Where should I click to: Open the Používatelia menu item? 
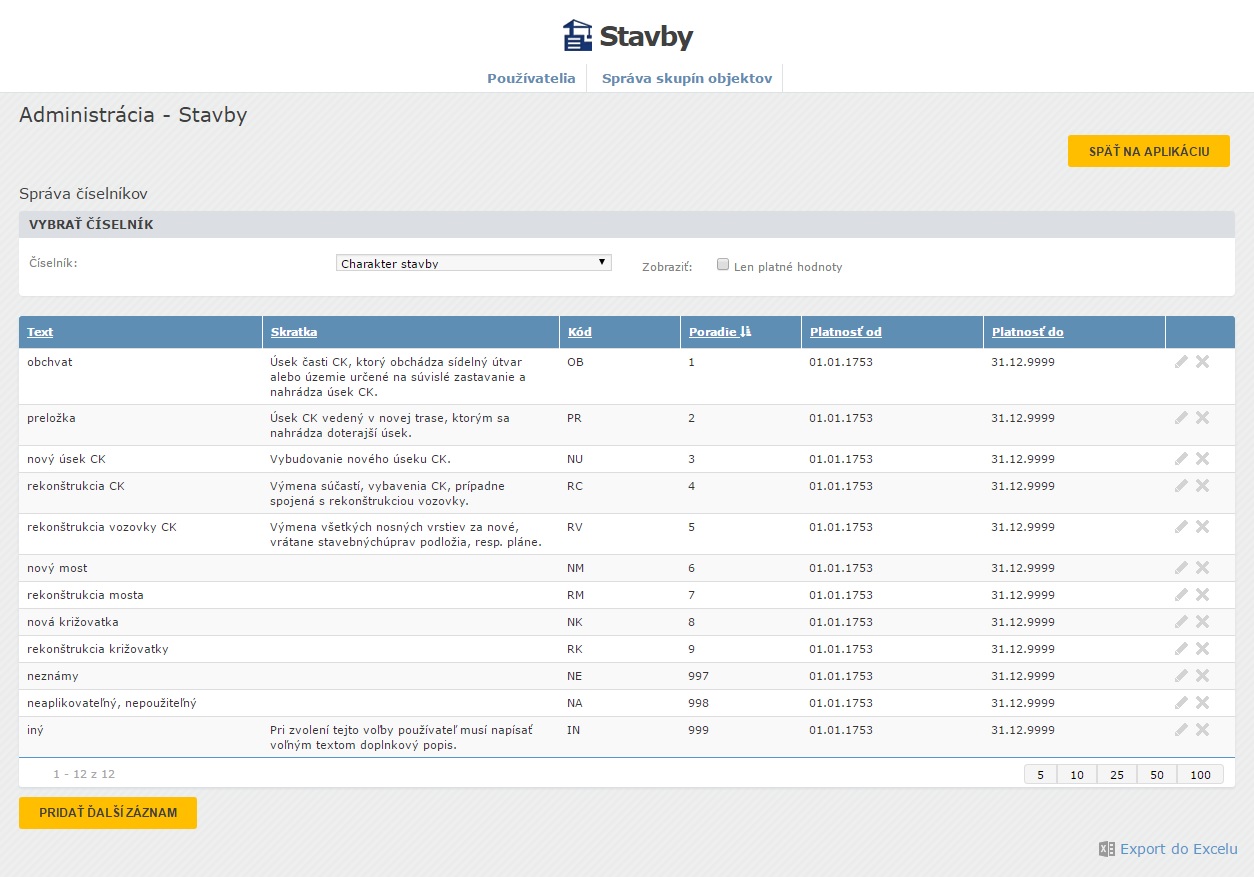click(531, 78)
